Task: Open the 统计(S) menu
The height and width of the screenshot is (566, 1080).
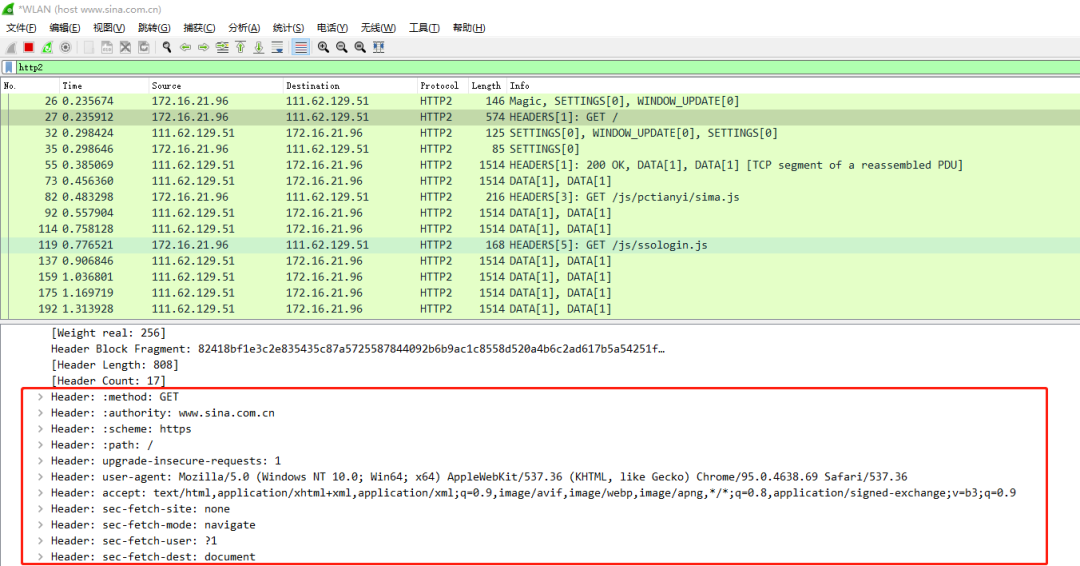Action: pyautogui.click(x=288, y=28)
